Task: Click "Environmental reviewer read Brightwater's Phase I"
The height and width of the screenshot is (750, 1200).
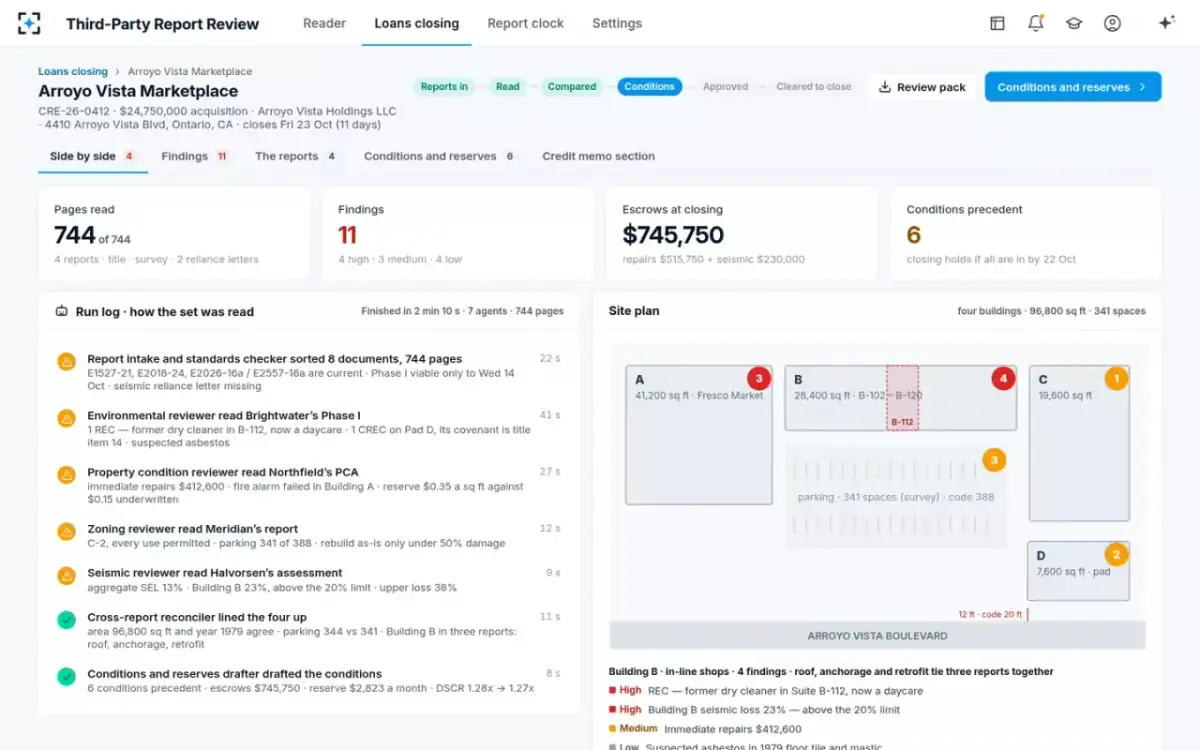Action: tap(224, 416)
